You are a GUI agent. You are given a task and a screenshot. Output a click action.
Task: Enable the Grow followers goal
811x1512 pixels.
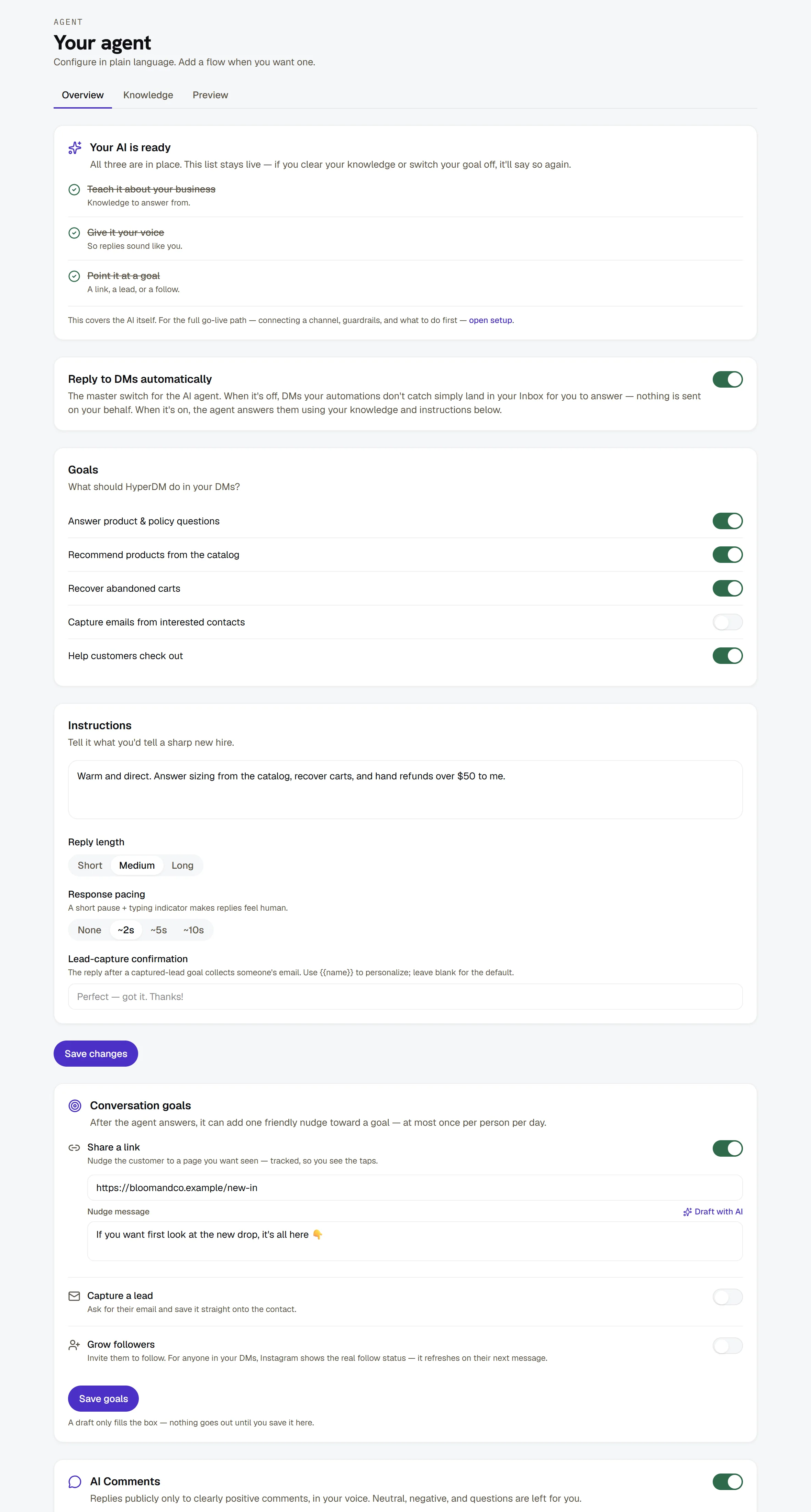pyautogui.click(x=727, y=1345)
